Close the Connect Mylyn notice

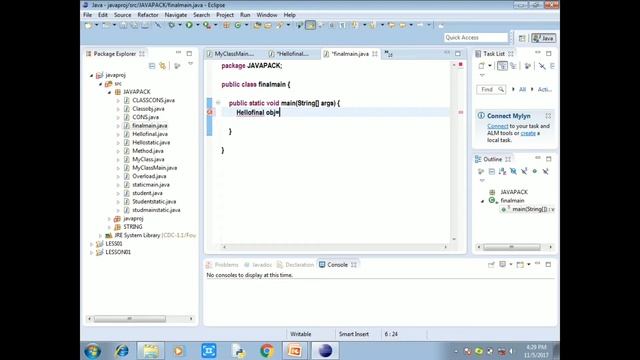pos(548,116)
